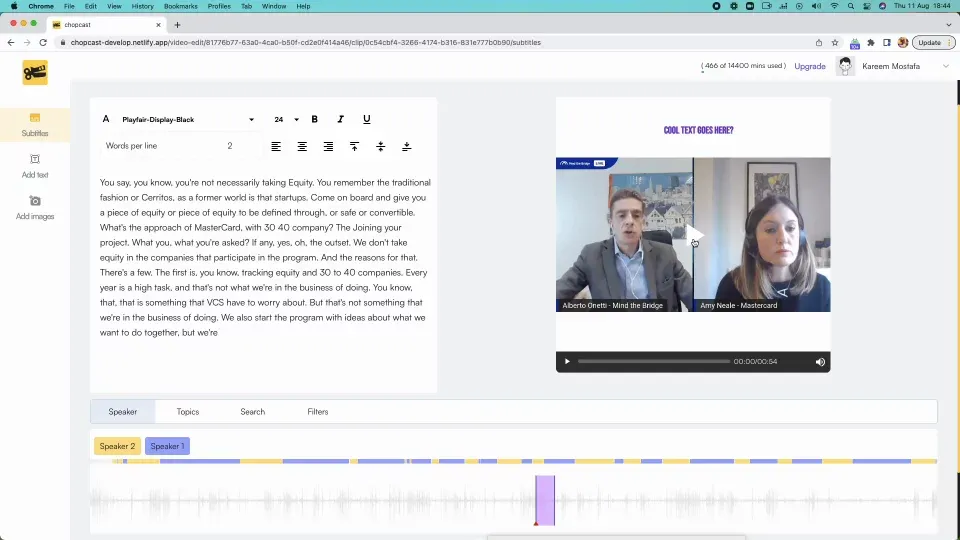Open the Chrome extensions puzzle menu
Image resolution: width=960 pixels, height=540 pixels.
pyautogui.click(x=871, y=43)
